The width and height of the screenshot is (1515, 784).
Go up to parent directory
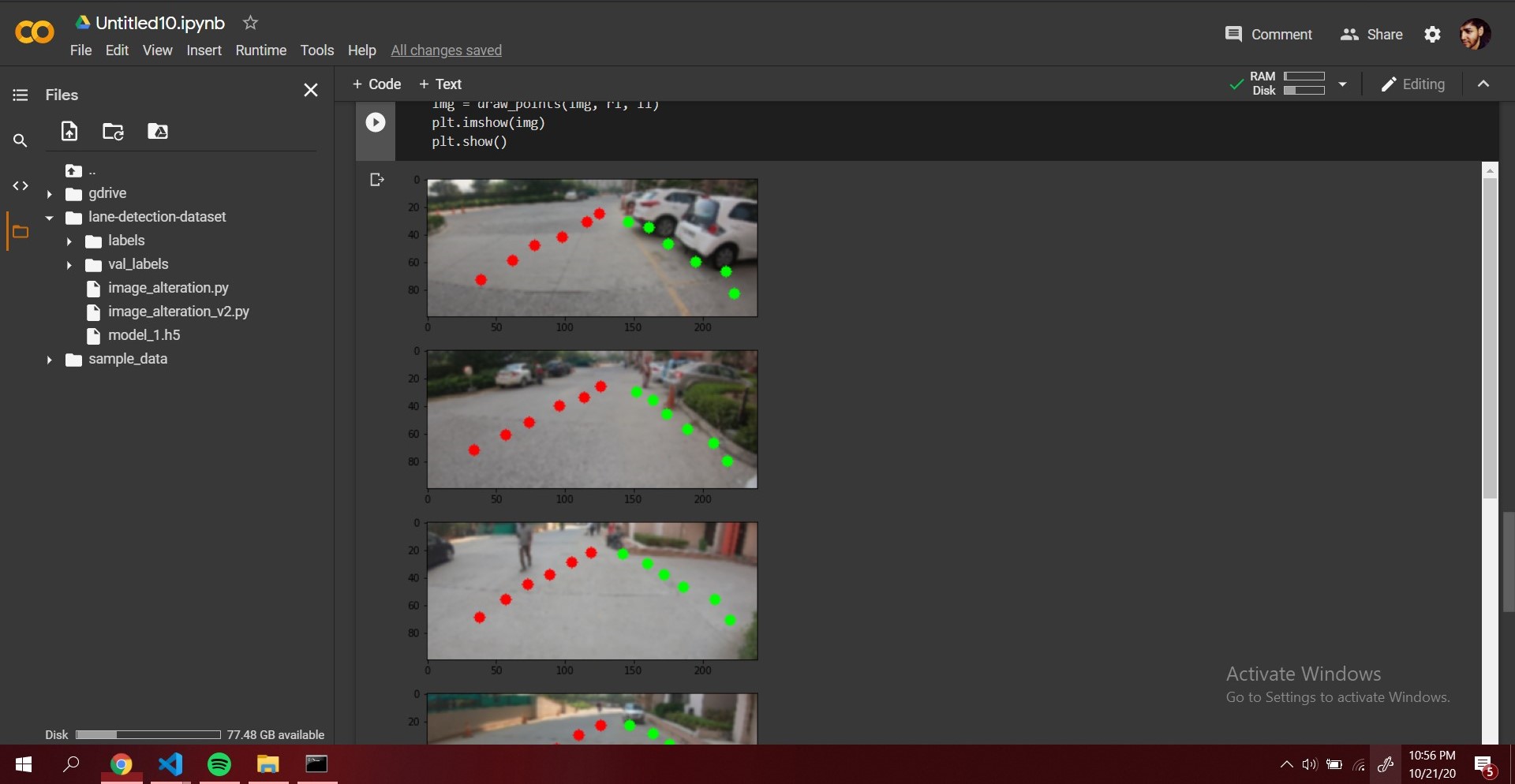point(74,170)
